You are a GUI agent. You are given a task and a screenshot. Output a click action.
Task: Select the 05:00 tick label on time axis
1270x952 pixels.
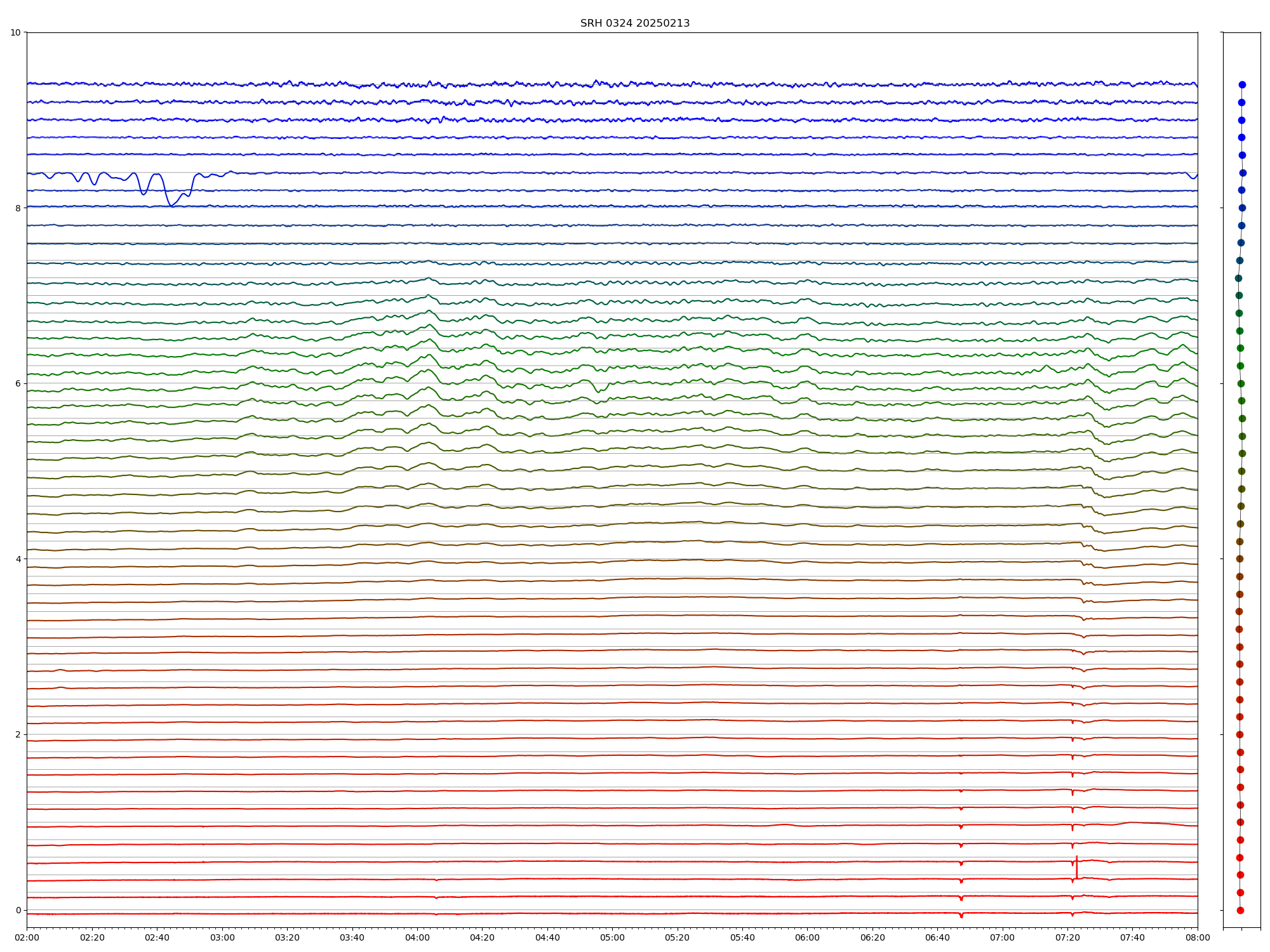(x=612, y=937)
